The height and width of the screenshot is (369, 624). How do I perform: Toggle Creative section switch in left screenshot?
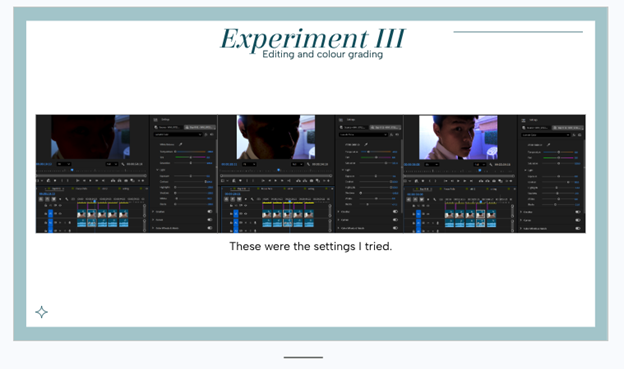pyautogui.click(x=210, y=212)
